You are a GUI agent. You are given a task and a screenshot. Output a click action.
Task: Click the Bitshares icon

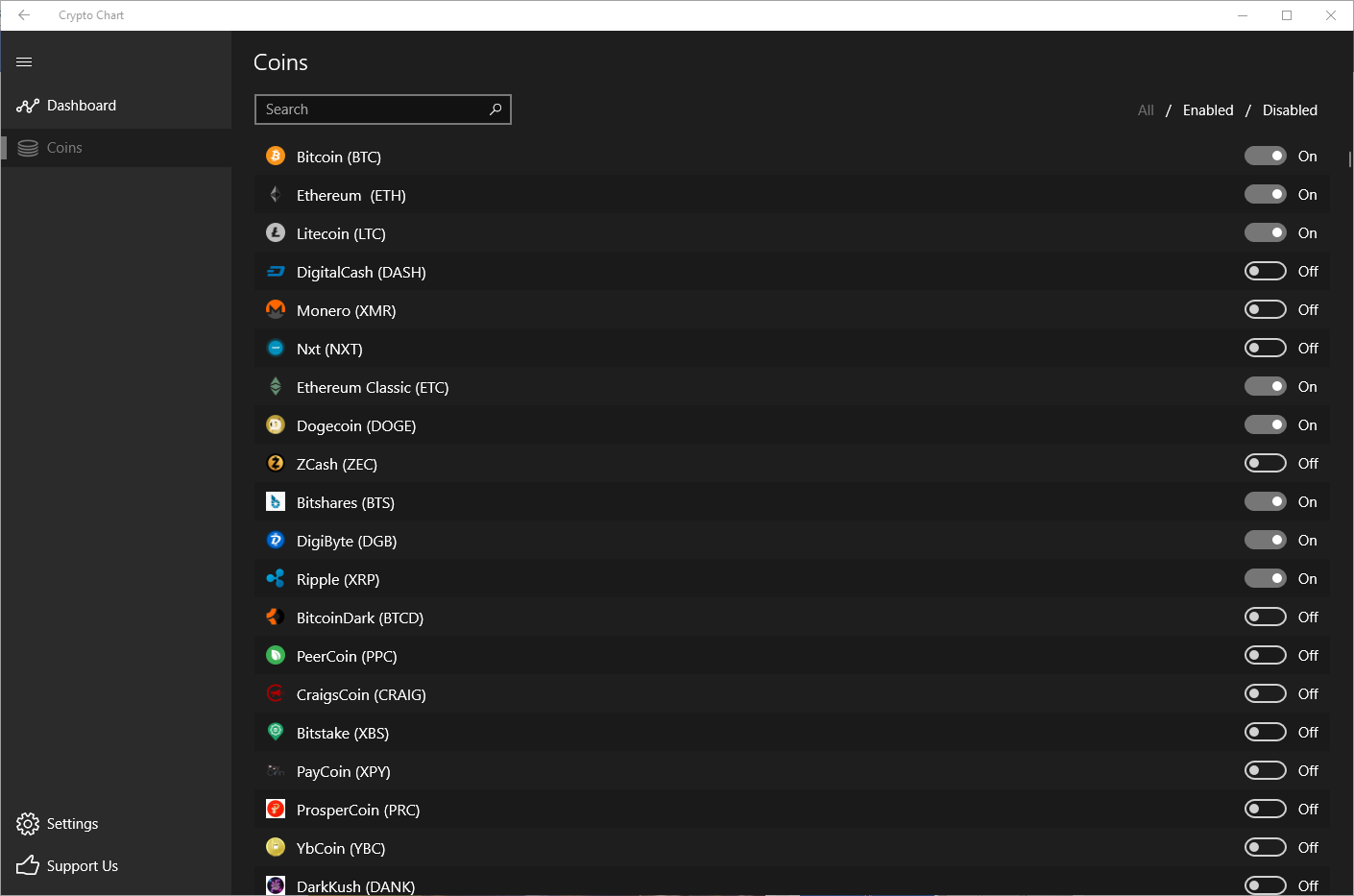[x=276, y=501]
